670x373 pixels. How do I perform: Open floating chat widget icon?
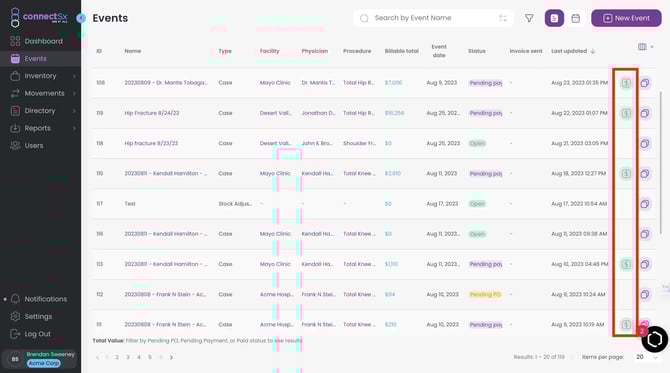pos(654,339)
